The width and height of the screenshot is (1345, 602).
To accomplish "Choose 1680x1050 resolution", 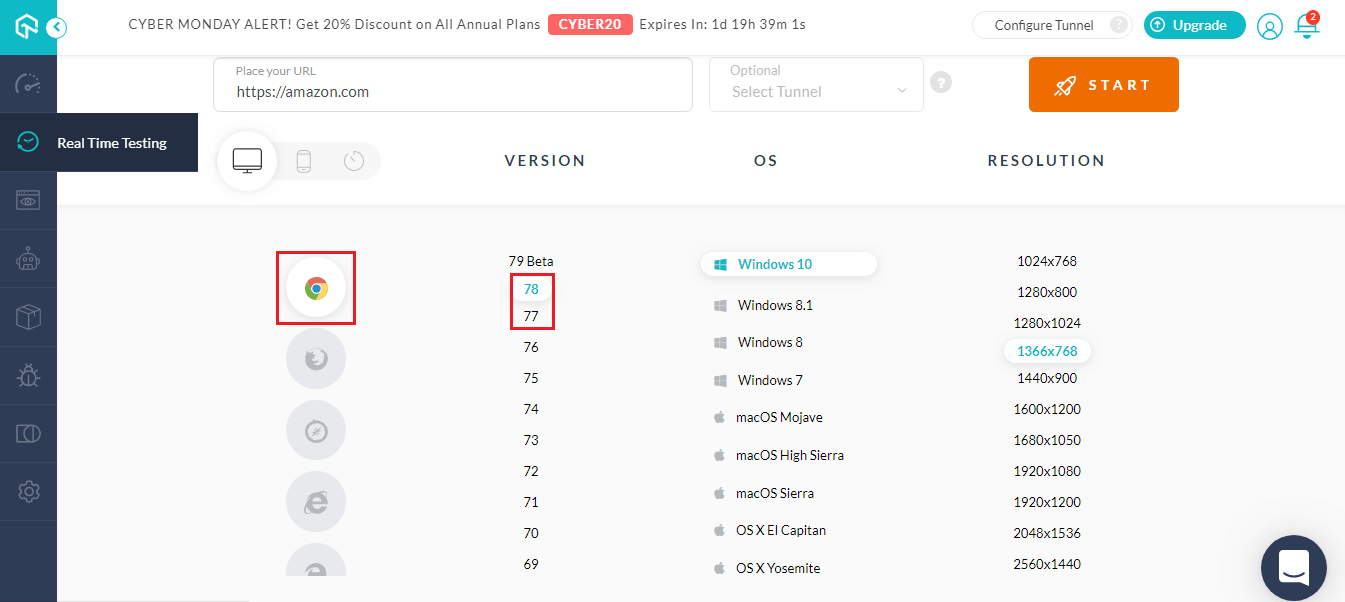I will pyautogui.click(x=1047, y=440).
